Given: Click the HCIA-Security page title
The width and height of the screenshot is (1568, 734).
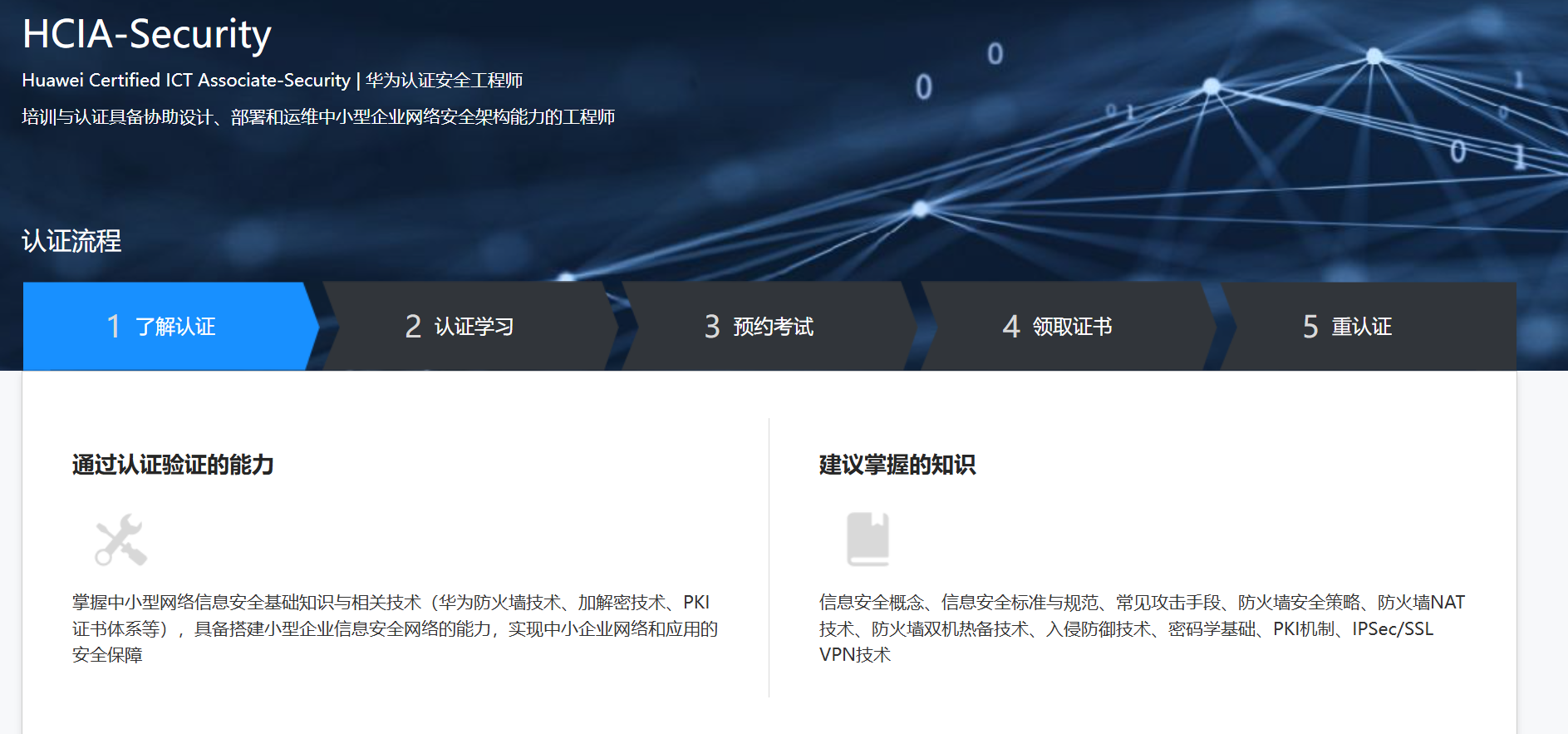Looking at the screenshot, I should (x=147, y=34).
